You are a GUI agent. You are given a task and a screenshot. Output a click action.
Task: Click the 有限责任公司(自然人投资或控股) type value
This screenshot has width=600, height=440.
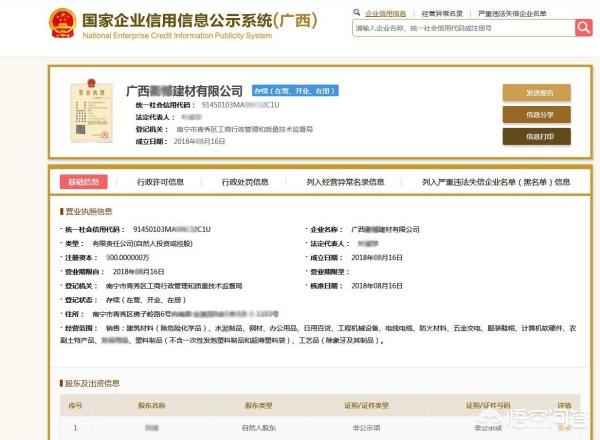pyautogui.click(x=142, y=243)
